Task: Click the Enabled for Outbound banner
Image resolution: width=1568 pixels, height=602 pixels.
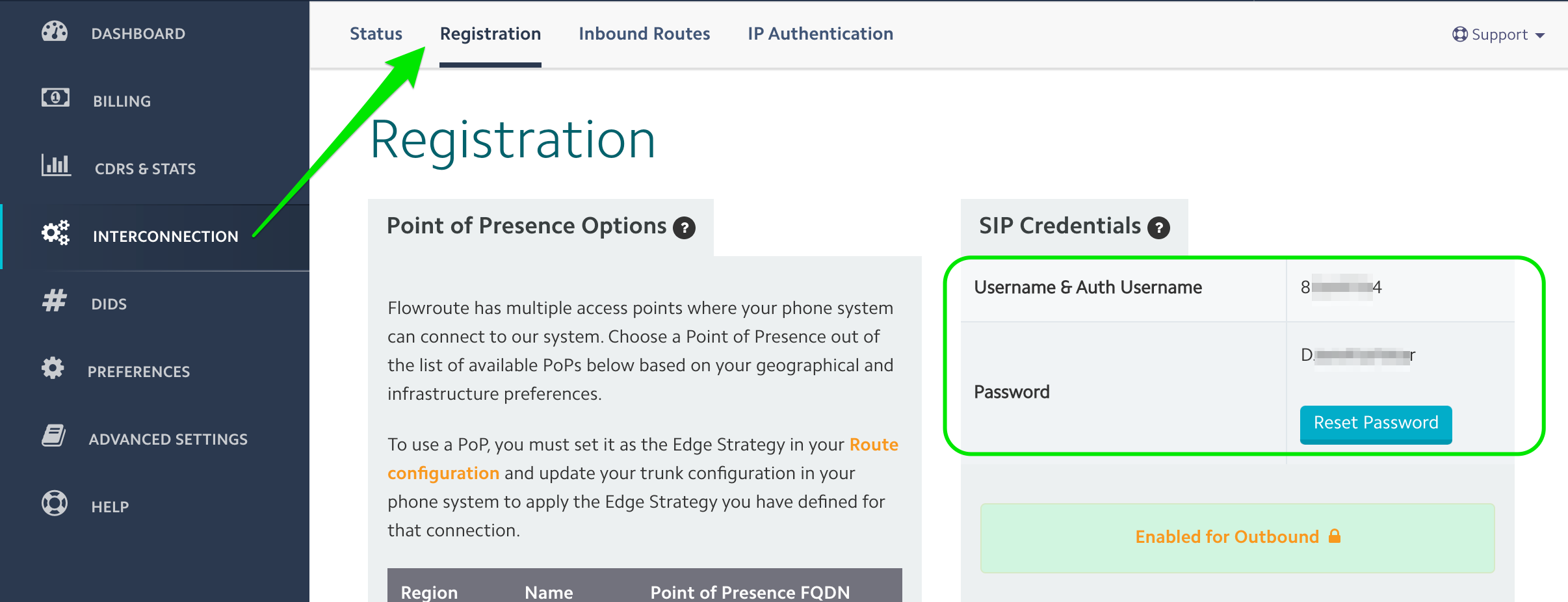Action: point(1237,538)
